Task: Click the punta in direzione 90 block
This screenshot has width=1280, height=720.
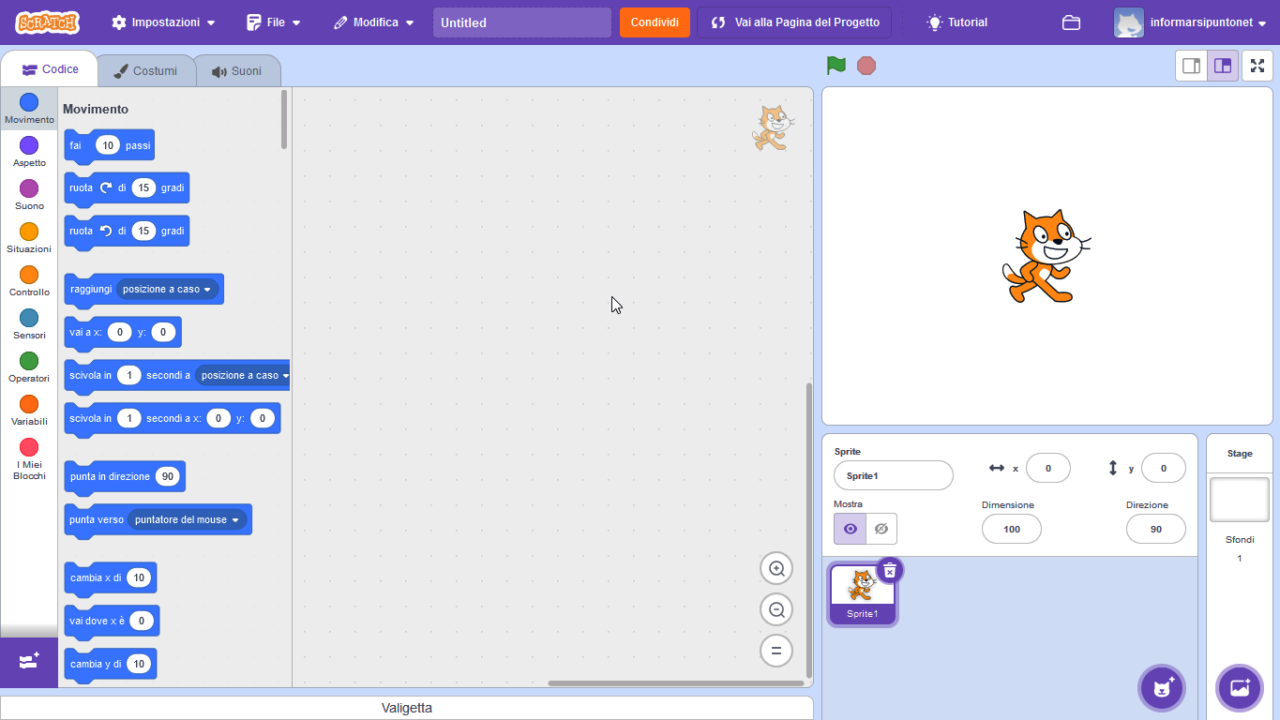Action: point(124,477)
